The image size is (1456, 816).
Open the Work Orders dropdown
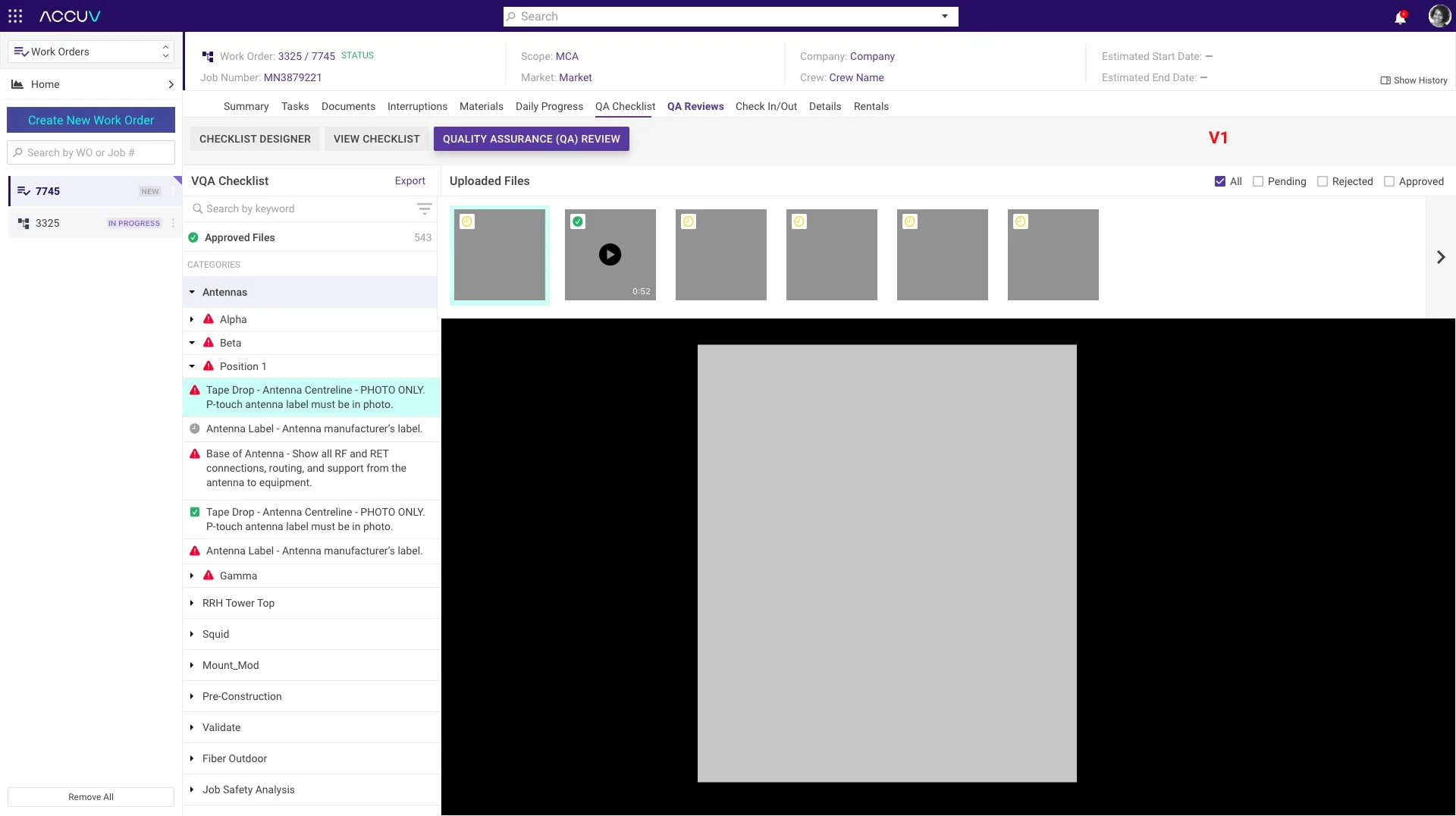tap(91, 52)
